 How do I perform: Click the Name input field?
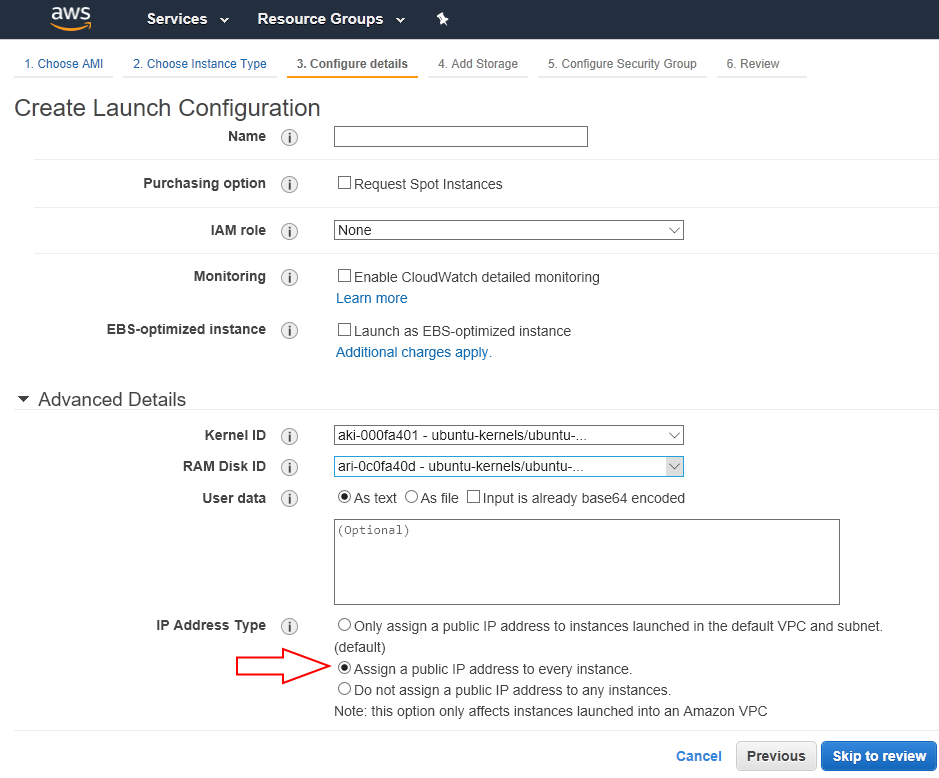(x=460, y=137)
